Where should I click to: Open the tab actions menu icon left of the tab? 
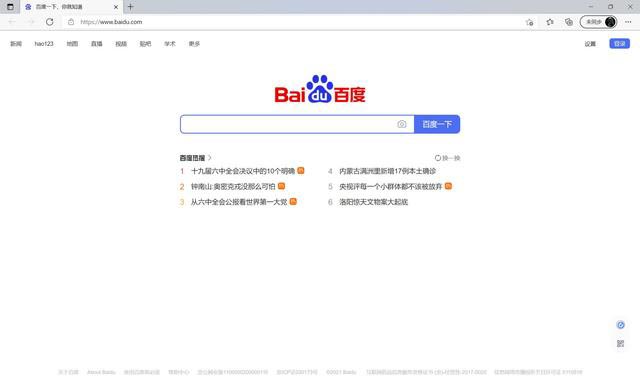[x=10, y=7]
